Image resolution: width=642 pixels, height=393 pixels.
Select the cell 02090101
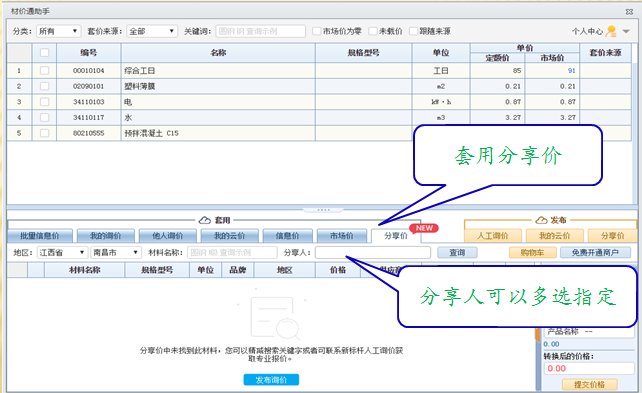click(x=88, y=86)
